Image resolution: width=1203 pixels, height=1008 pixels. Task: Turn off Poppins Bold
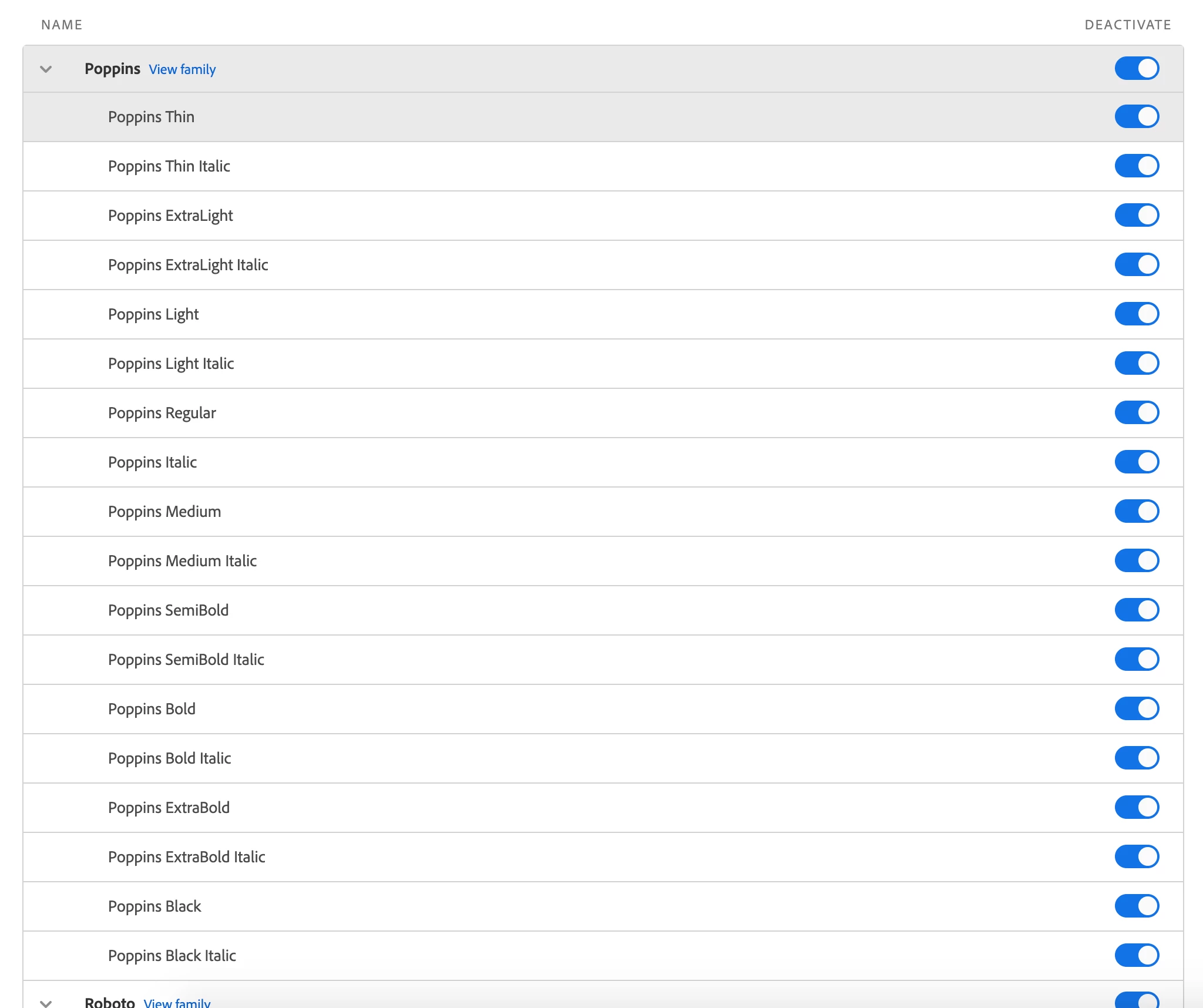click(x=1137, y=708)
